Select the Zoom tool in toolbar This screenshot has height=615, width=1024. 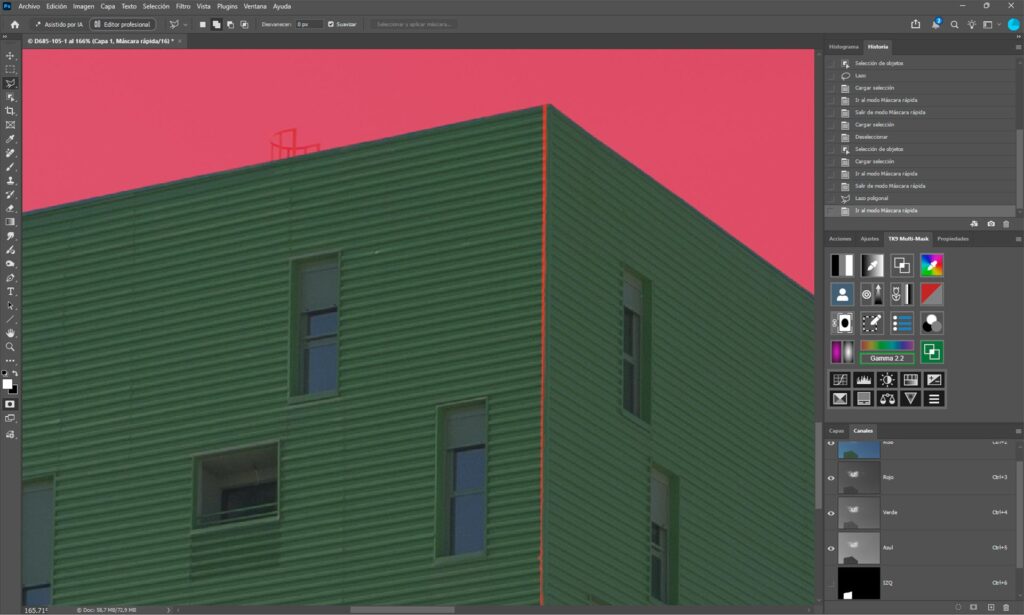(x=10, y=347)
